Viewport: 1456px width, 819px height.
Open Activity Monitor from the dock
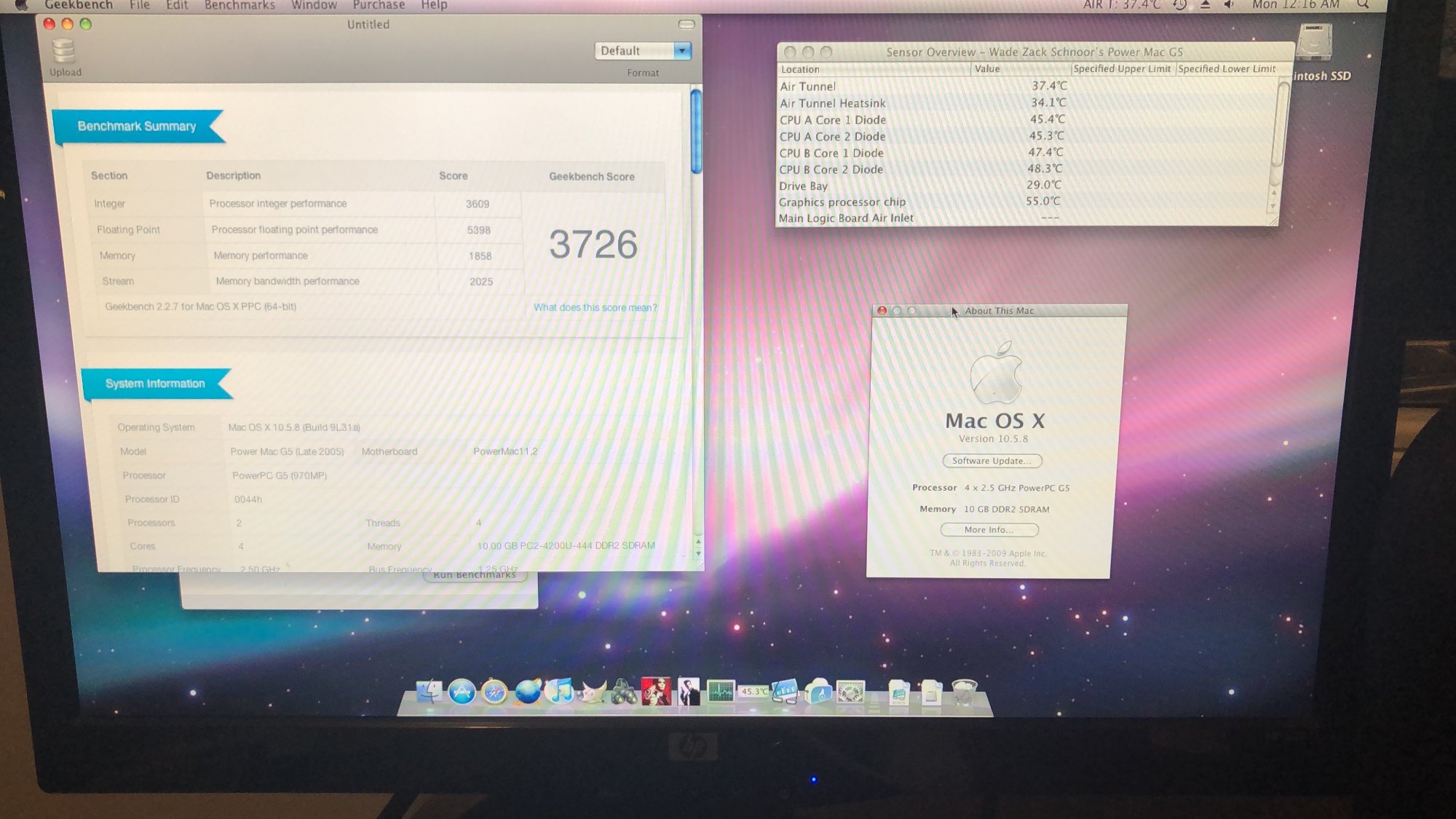tap(721, 692)
